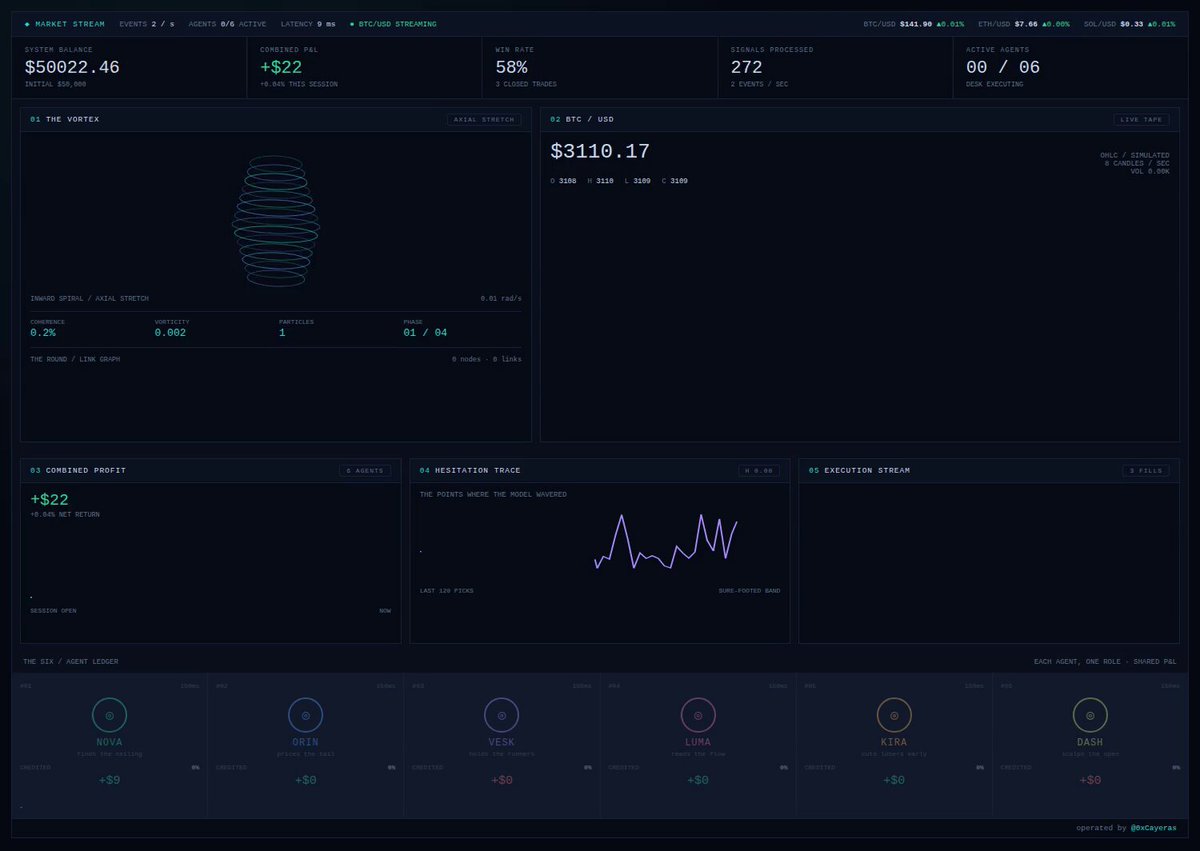Click the VESK agent ring icon
The width and height of the screenshot is (1200, 851).
[x=501, y=715]
